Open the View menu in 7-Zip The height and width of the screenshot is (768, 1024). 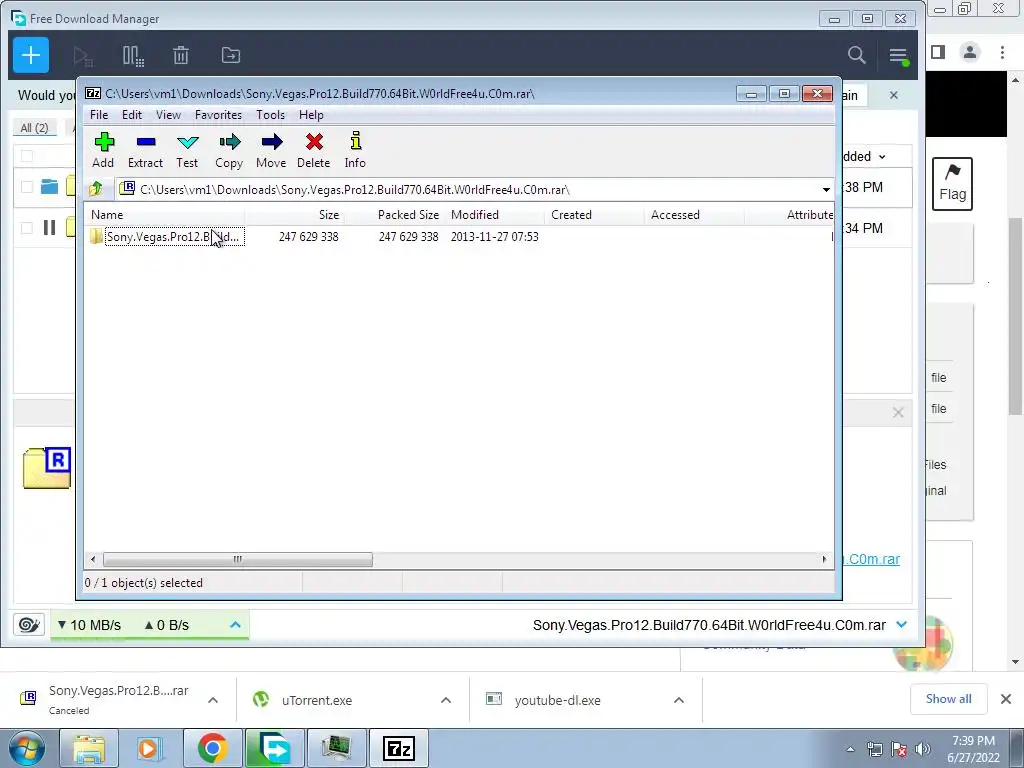click(168, 115)
